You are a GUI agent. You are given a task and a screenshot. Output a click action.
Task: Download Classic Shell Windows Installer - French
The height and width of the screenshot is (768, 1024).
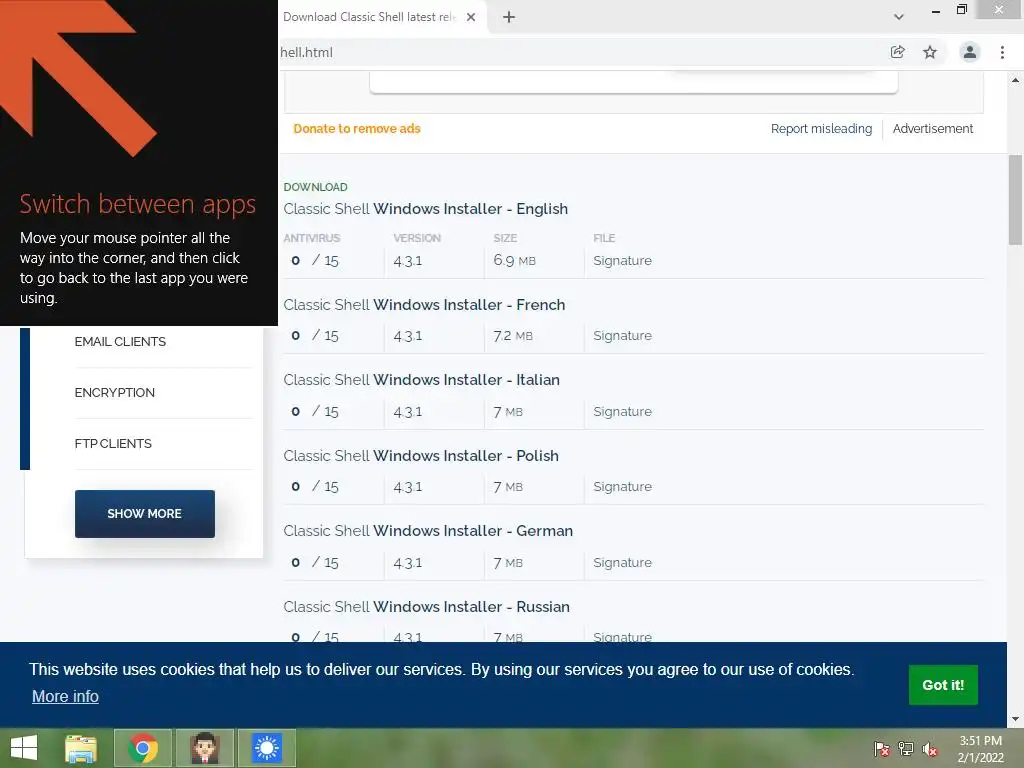[424, 305]
